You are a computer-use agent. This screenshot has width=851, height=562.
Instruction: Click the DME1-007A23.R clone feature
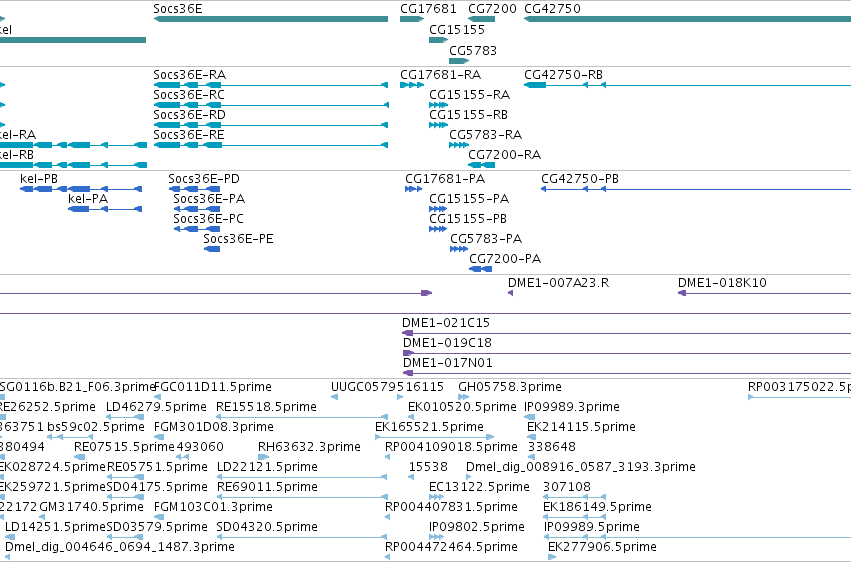click(x=511, y=293)
